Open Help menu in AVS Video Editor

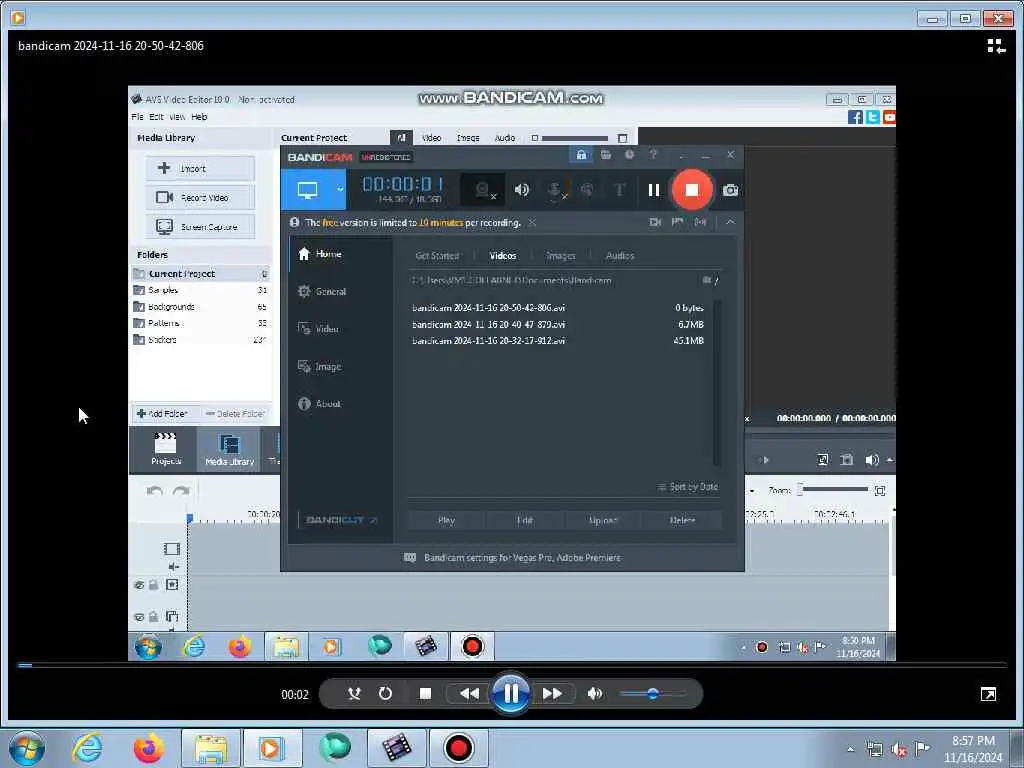pyautogui.click(x=199, y=117)
